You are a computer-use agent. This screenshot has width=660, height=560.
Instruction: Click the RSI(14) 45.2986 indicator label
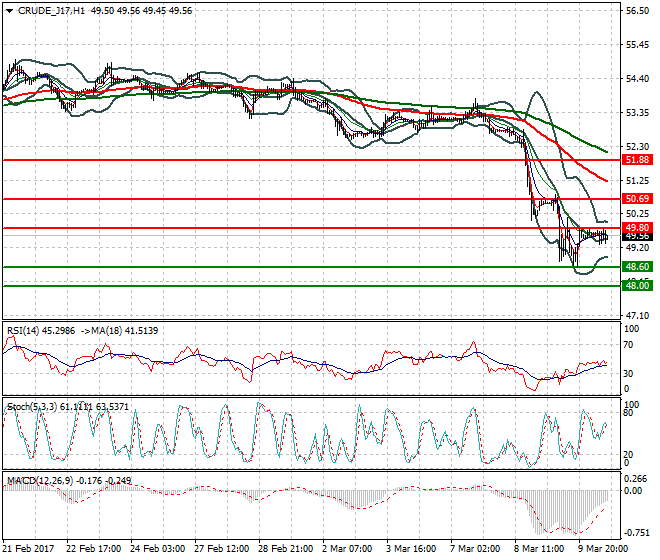pyautogui.click(x=41, y=331)
